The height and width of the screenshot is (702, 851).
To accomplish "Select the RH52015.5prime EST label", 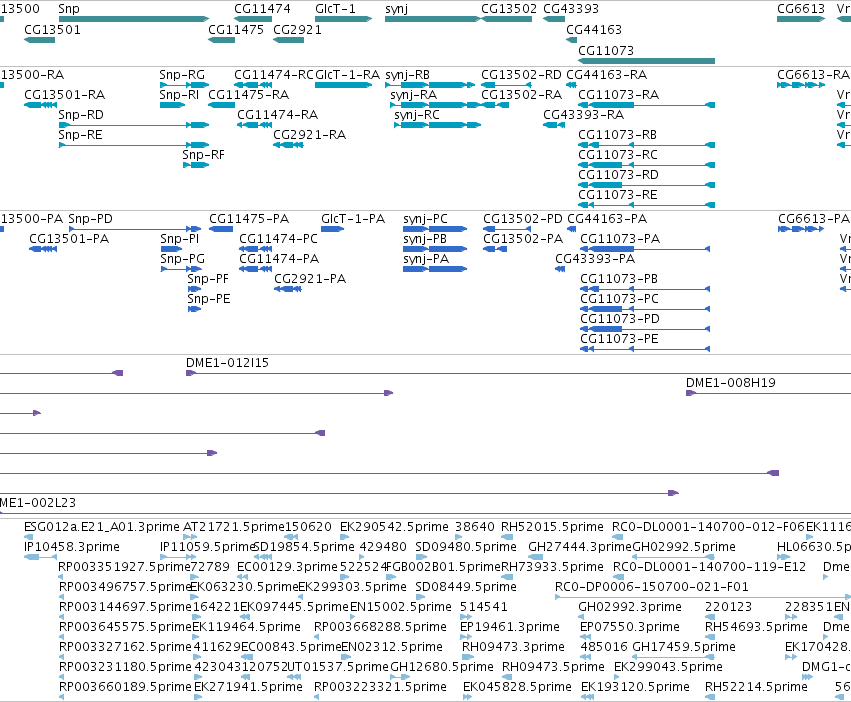I will pyautogui.click(x=552, y=527).
